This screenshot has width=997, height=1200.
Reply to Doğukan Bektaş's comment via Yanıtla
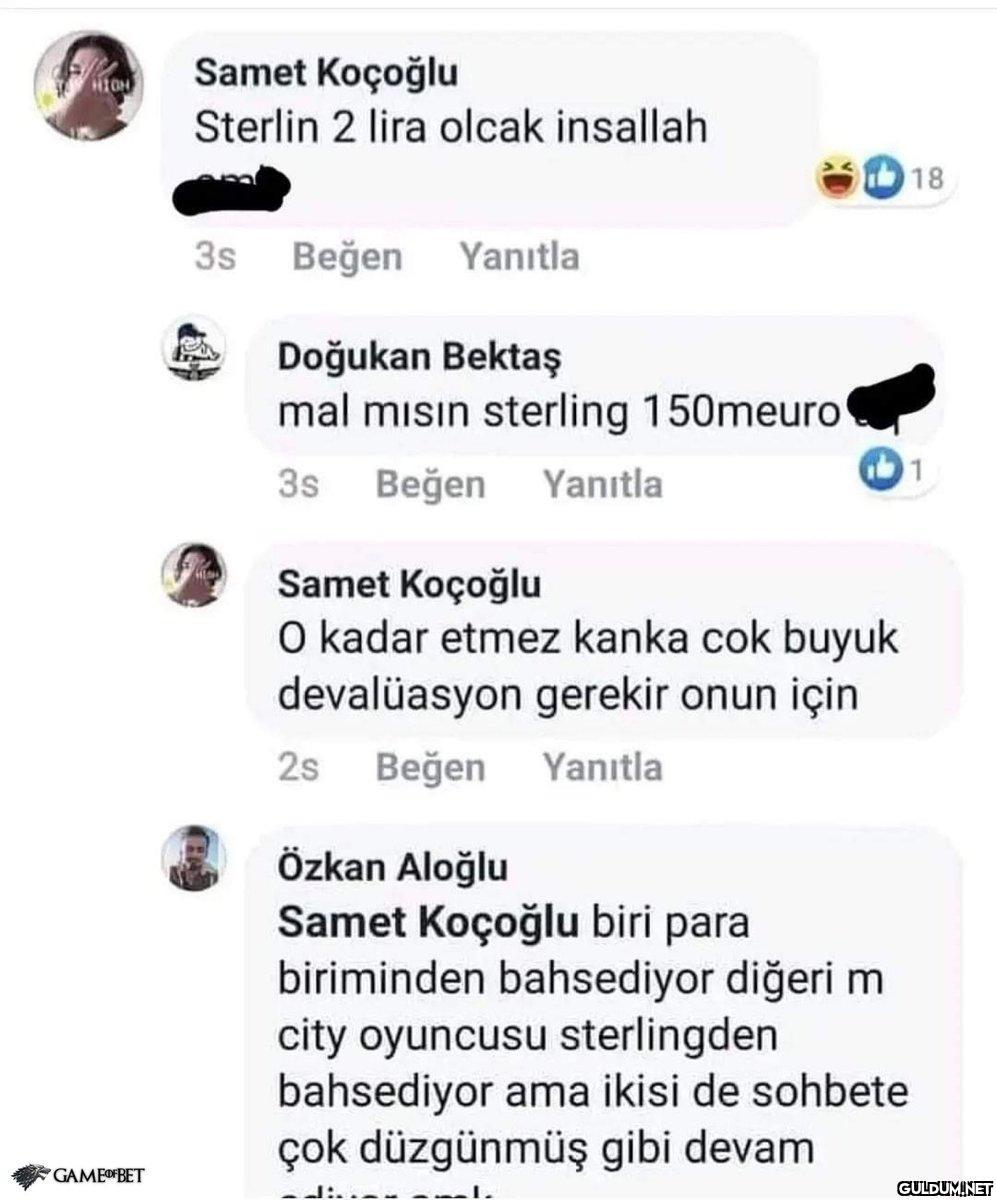click(x=602, y=484)
